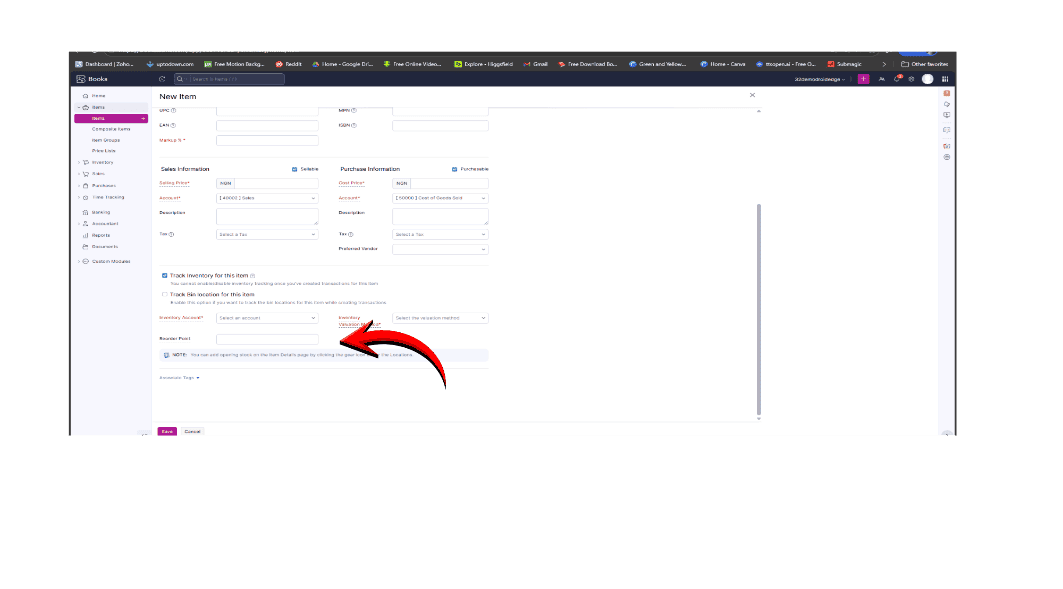Click the Cancel button

192,431
